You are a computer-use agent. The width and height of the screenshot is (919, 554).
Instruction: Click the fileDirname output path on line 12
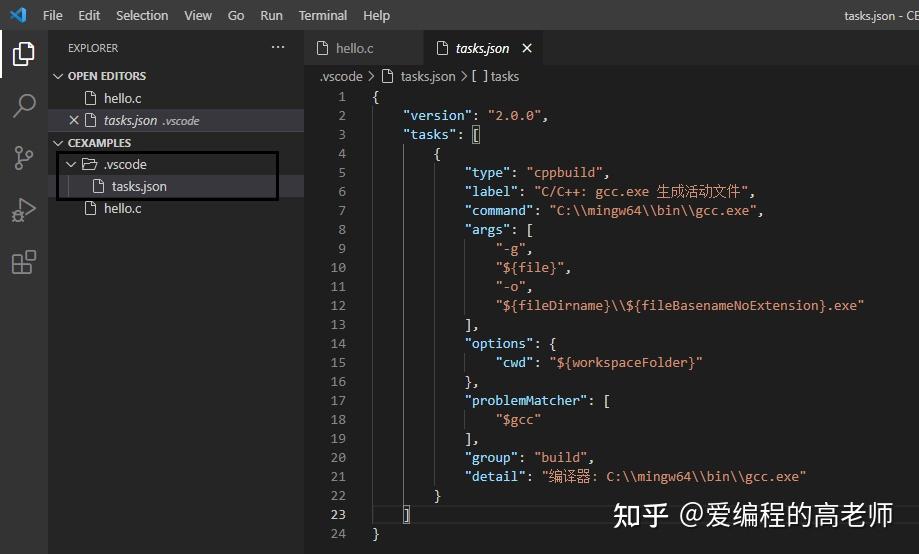(x=679, y=305)
